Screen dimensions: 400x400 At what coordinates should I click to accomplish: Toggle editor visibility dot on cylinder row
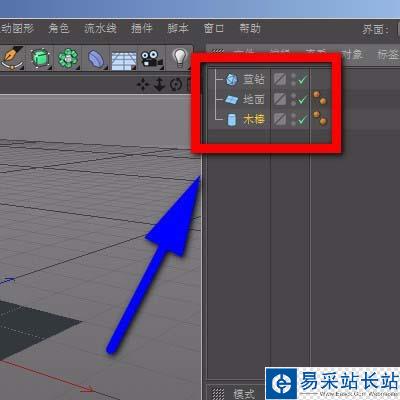click(x=293, y=116)
